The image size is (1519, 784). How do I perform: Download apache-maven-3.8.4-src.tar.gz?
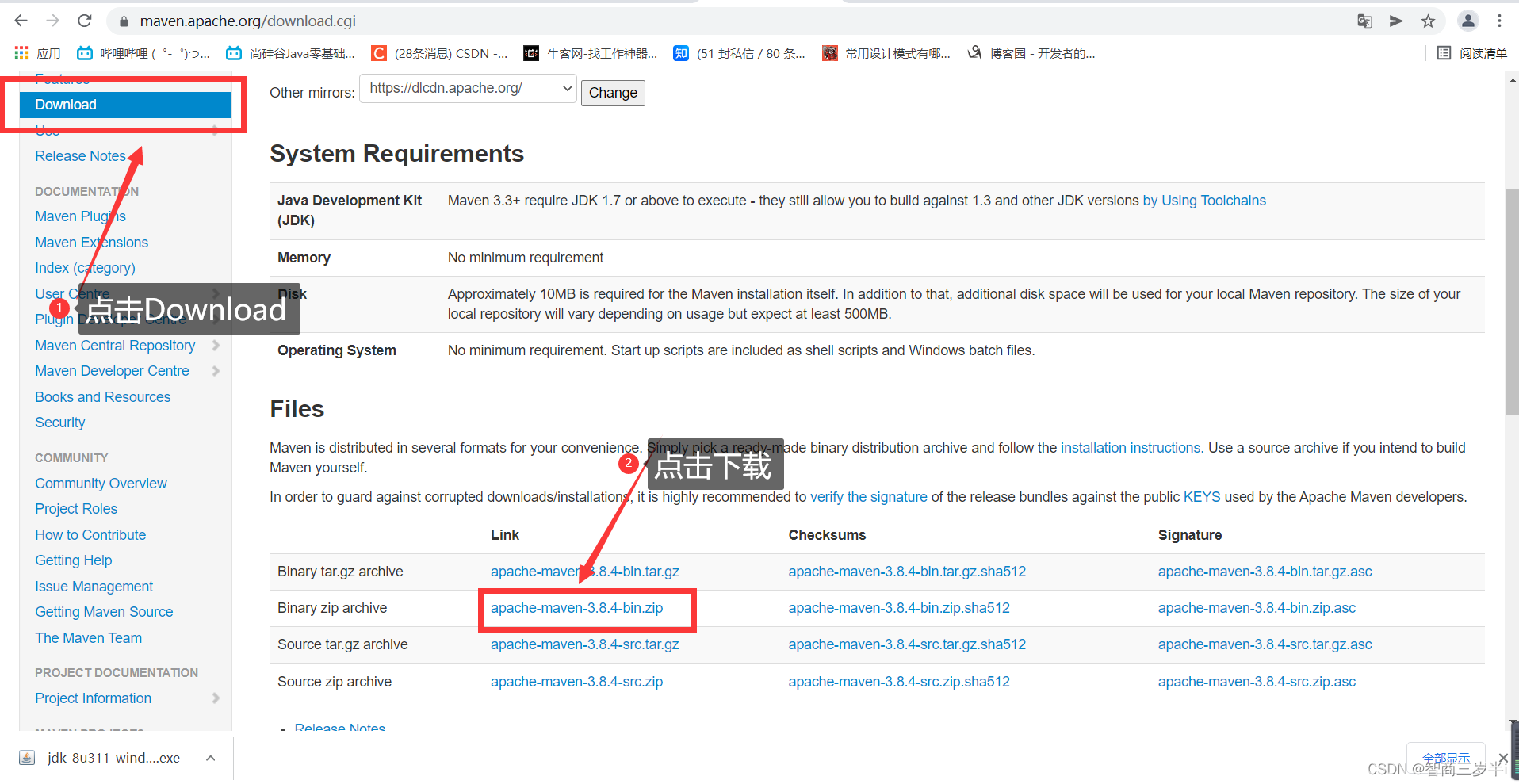(585, 644)
